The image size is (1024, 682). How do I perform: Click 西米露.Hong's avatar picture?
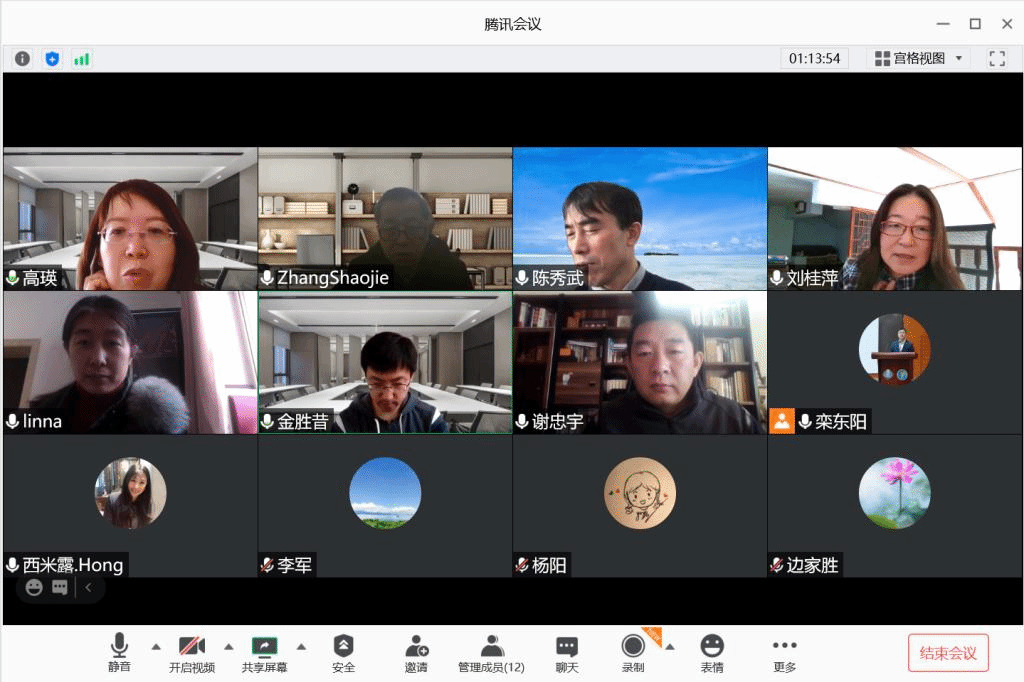[131, 493]
